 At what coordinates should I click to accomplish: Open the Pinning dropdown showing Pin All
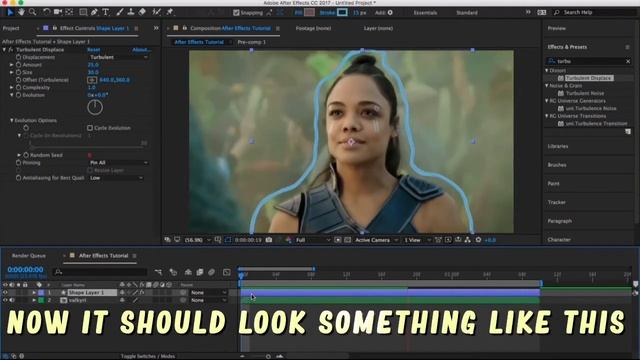[x=118, y=163]
